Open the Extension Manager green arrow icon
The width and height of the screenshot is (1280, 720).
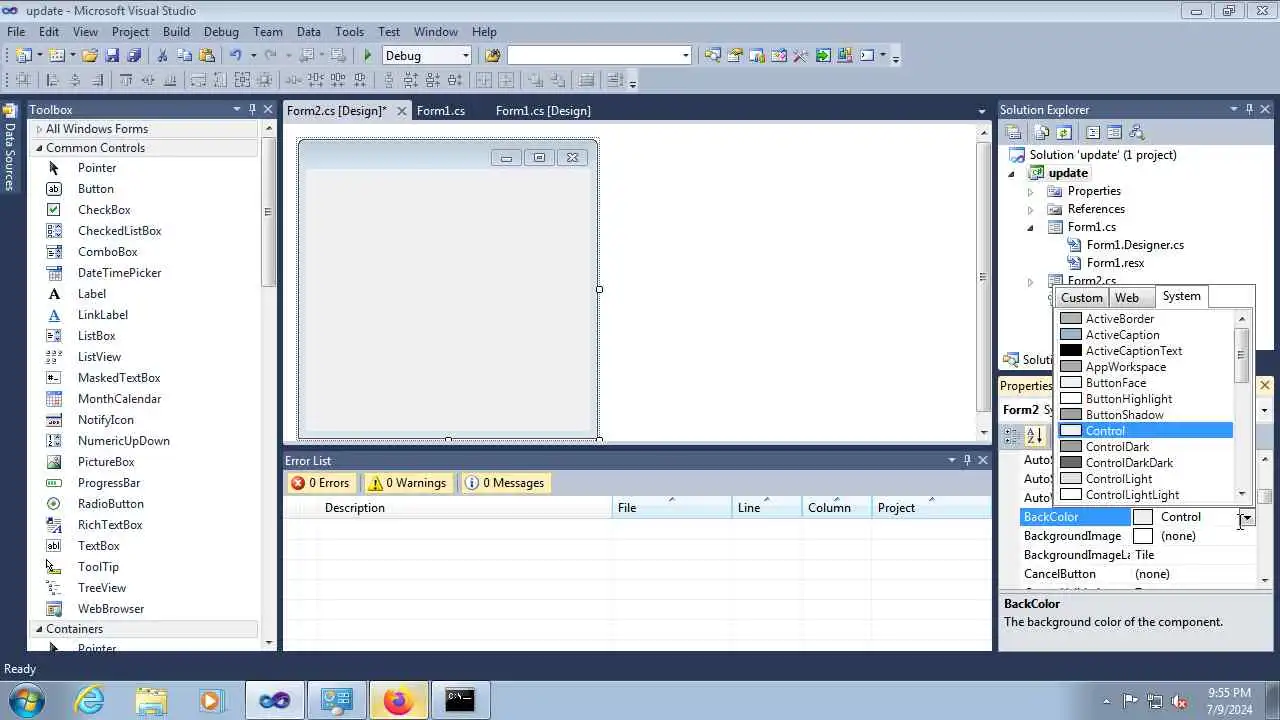click(x=823, y=56)
